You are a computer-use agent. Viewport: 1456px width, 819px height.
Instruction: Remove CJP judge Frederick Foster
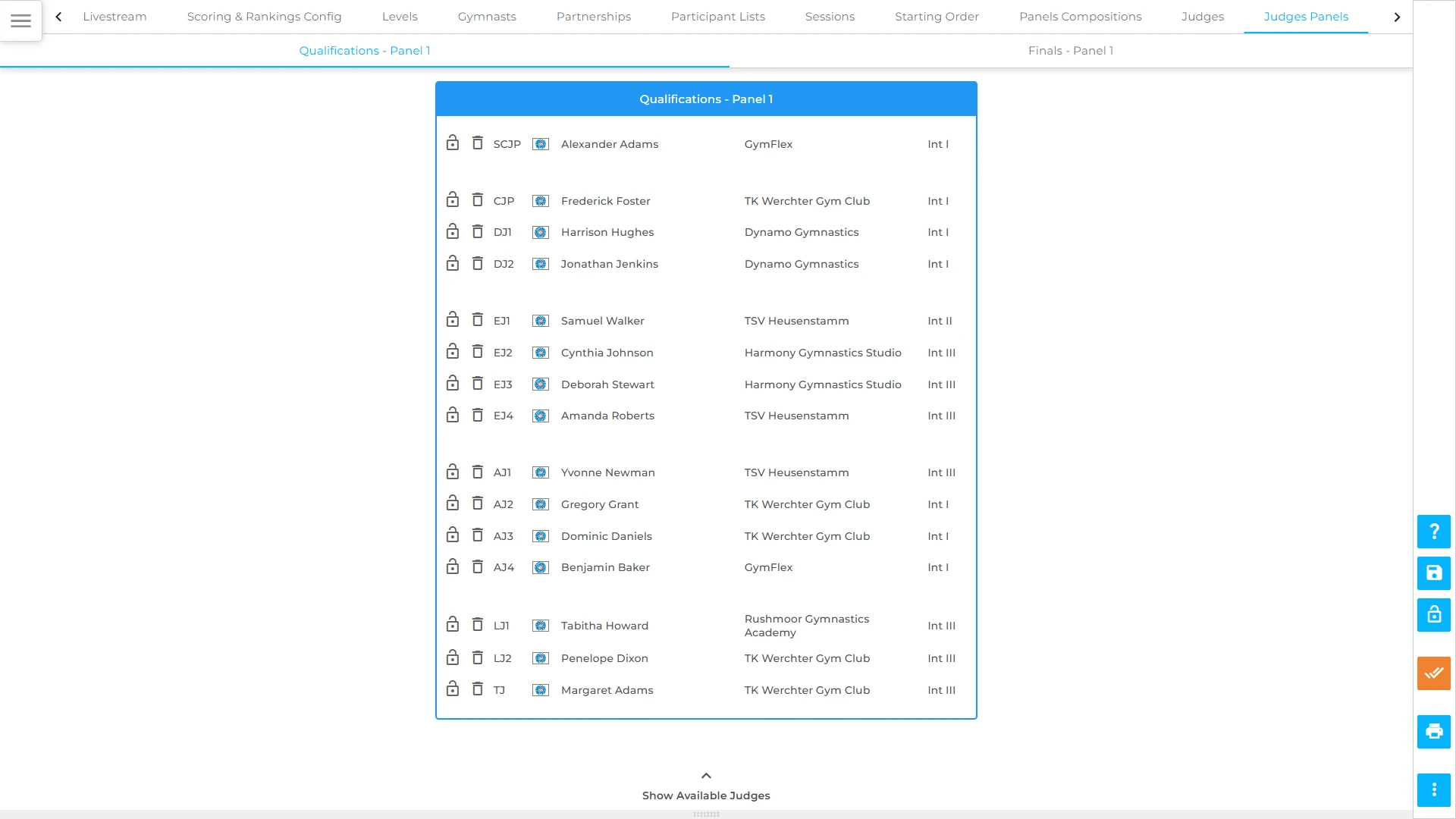(x=478, y=199)
